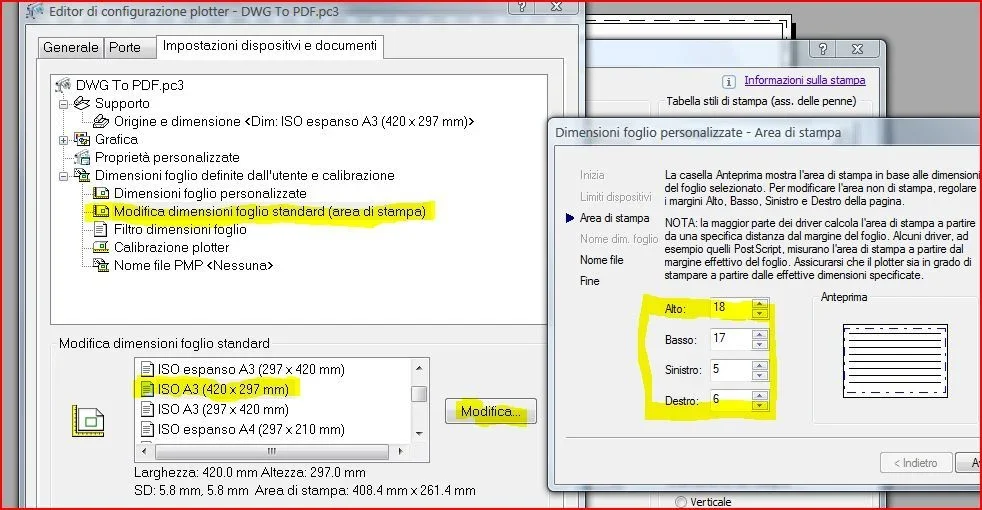Click the Basso margin input field

729,339
